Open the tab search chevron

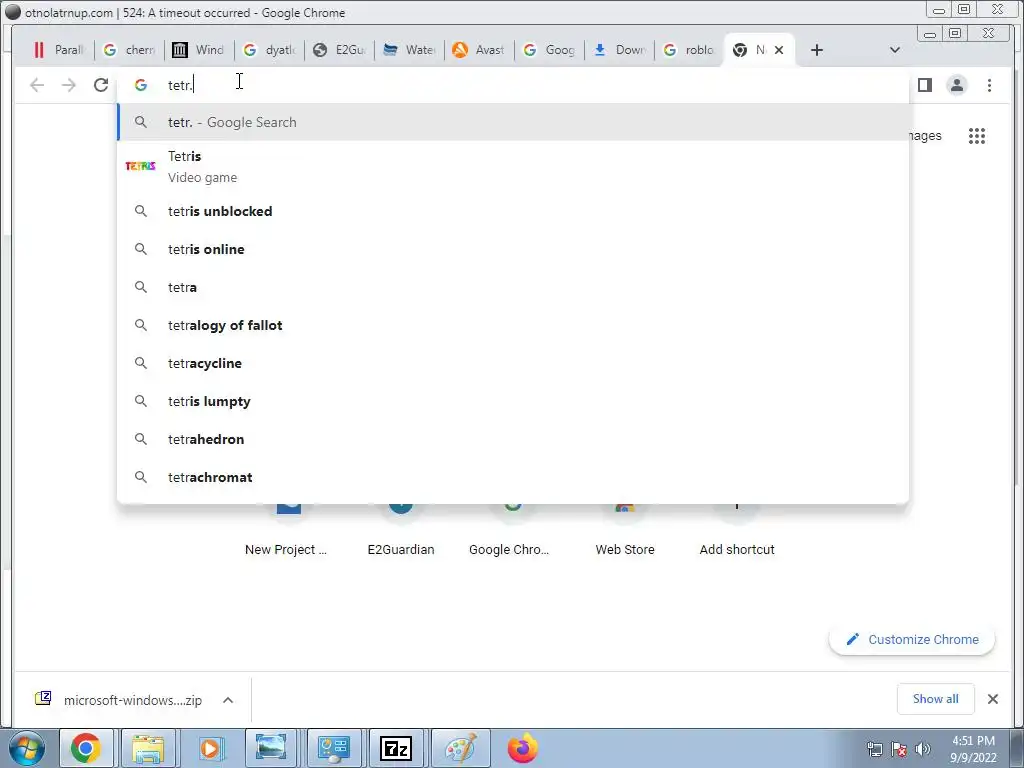pyautogui.click(x=895, y=50)
